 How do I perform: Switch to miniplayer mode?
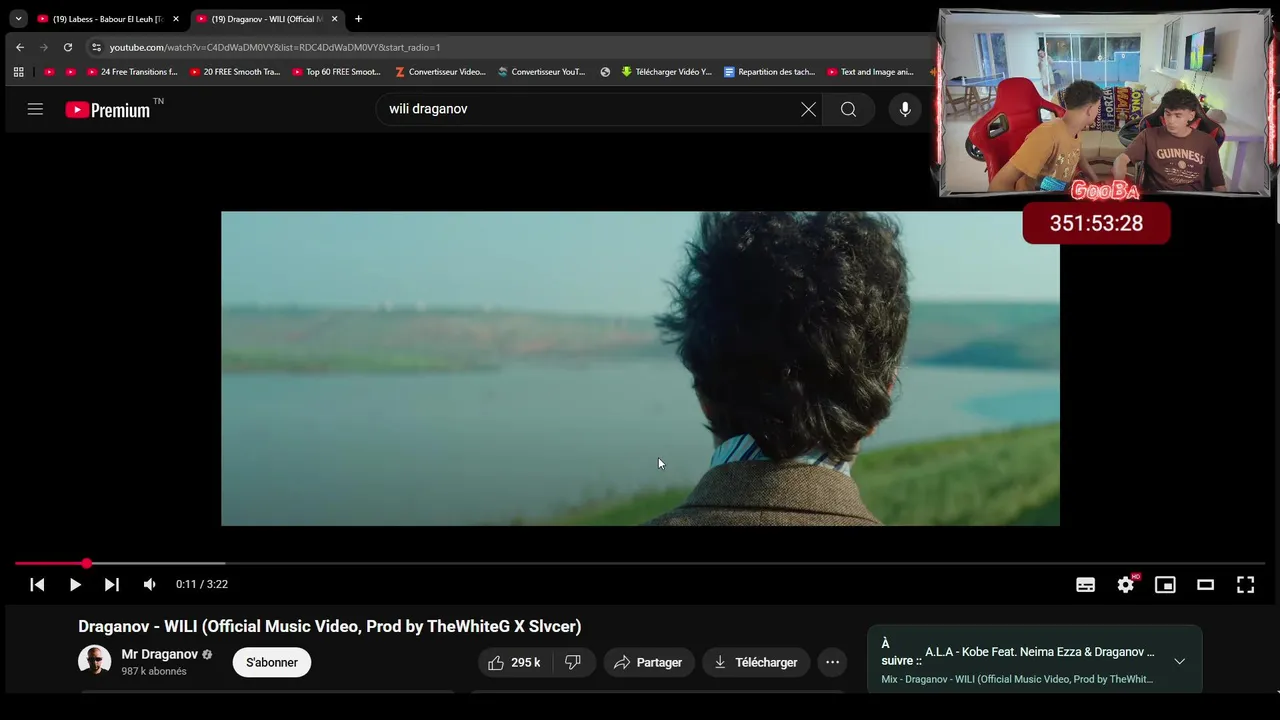(x=1165, y=585)
